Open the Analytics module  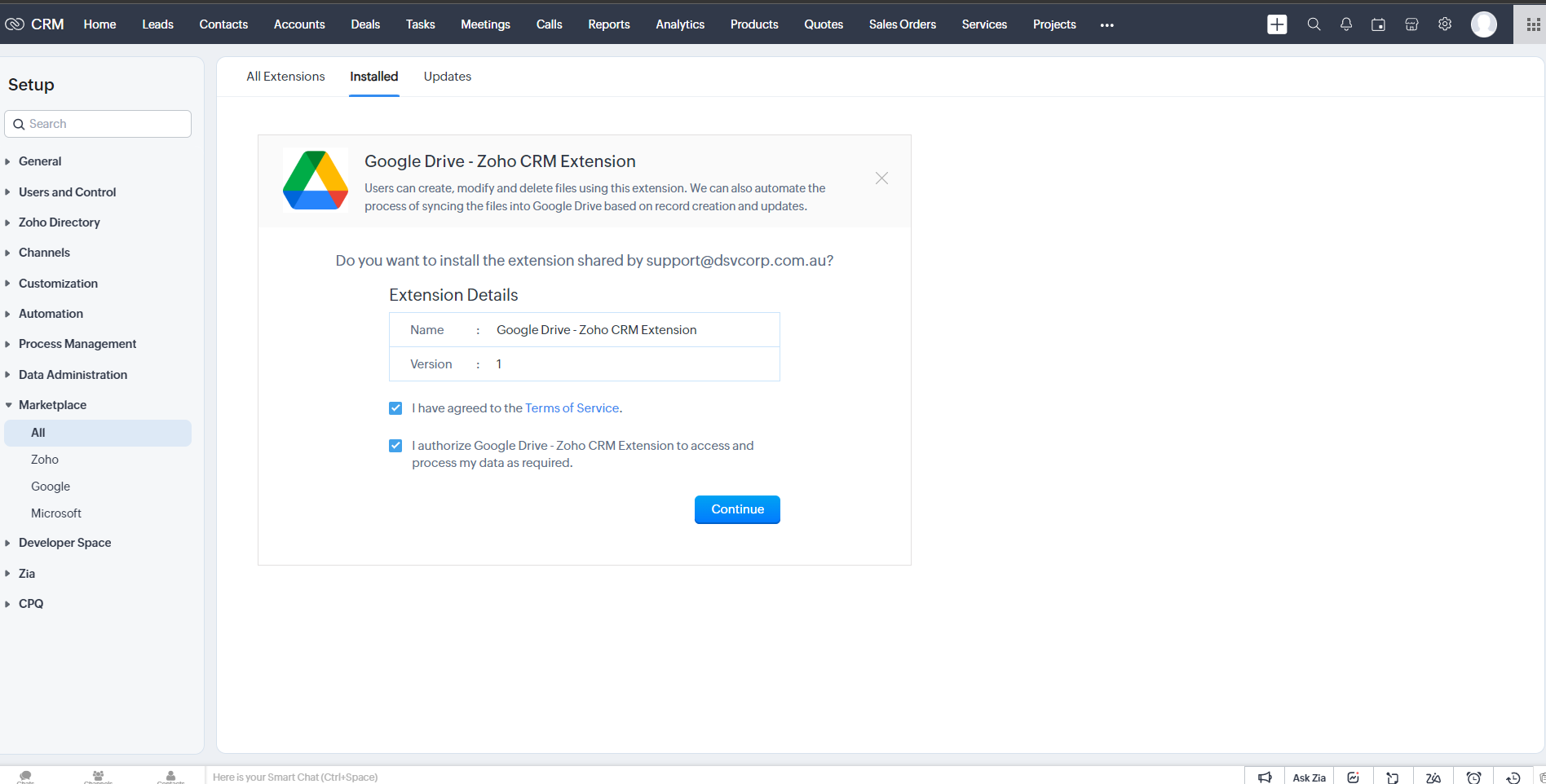680,24
